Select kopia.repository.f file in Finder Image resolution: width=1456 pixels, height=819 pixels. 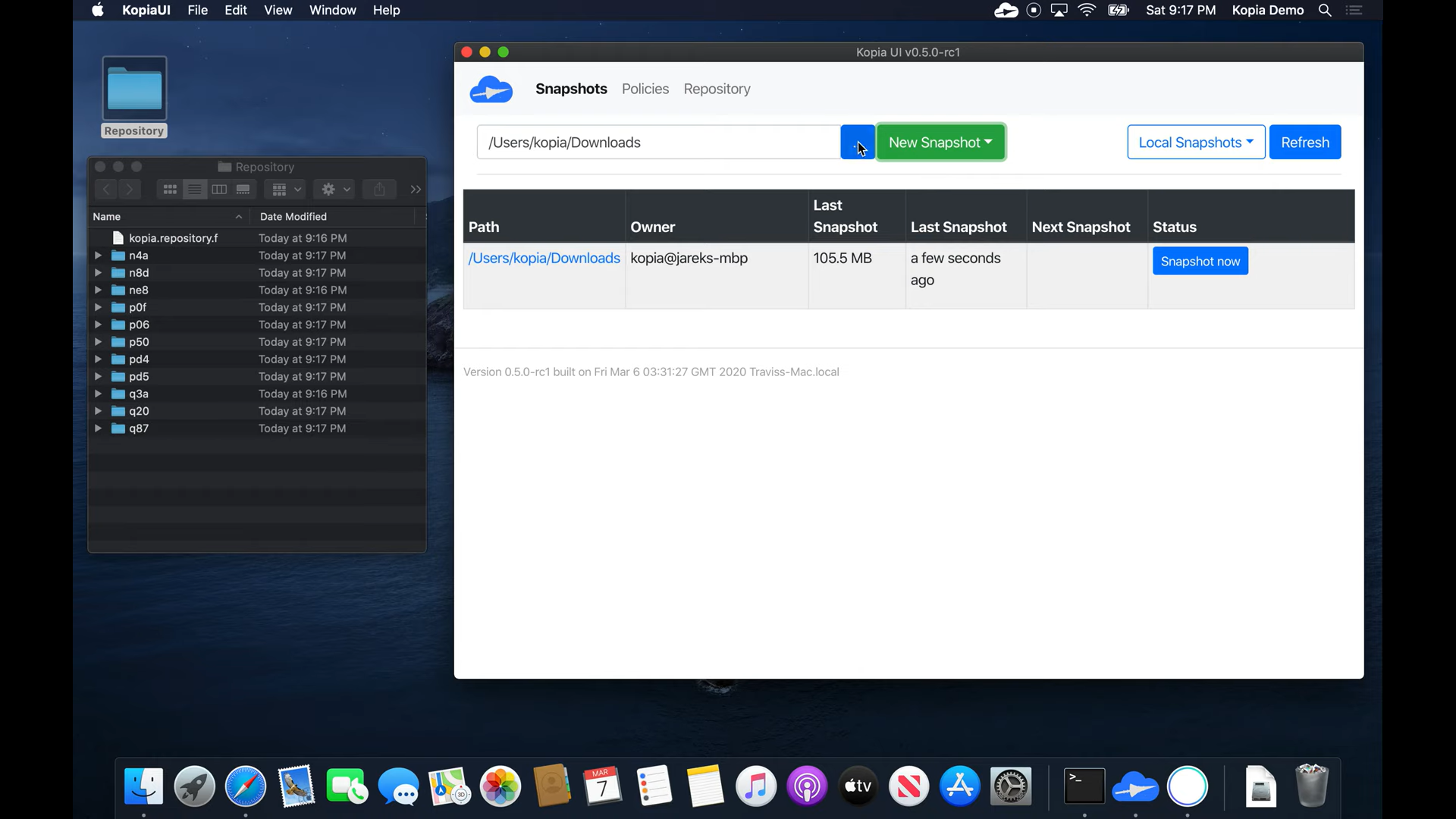pos(256,238)
